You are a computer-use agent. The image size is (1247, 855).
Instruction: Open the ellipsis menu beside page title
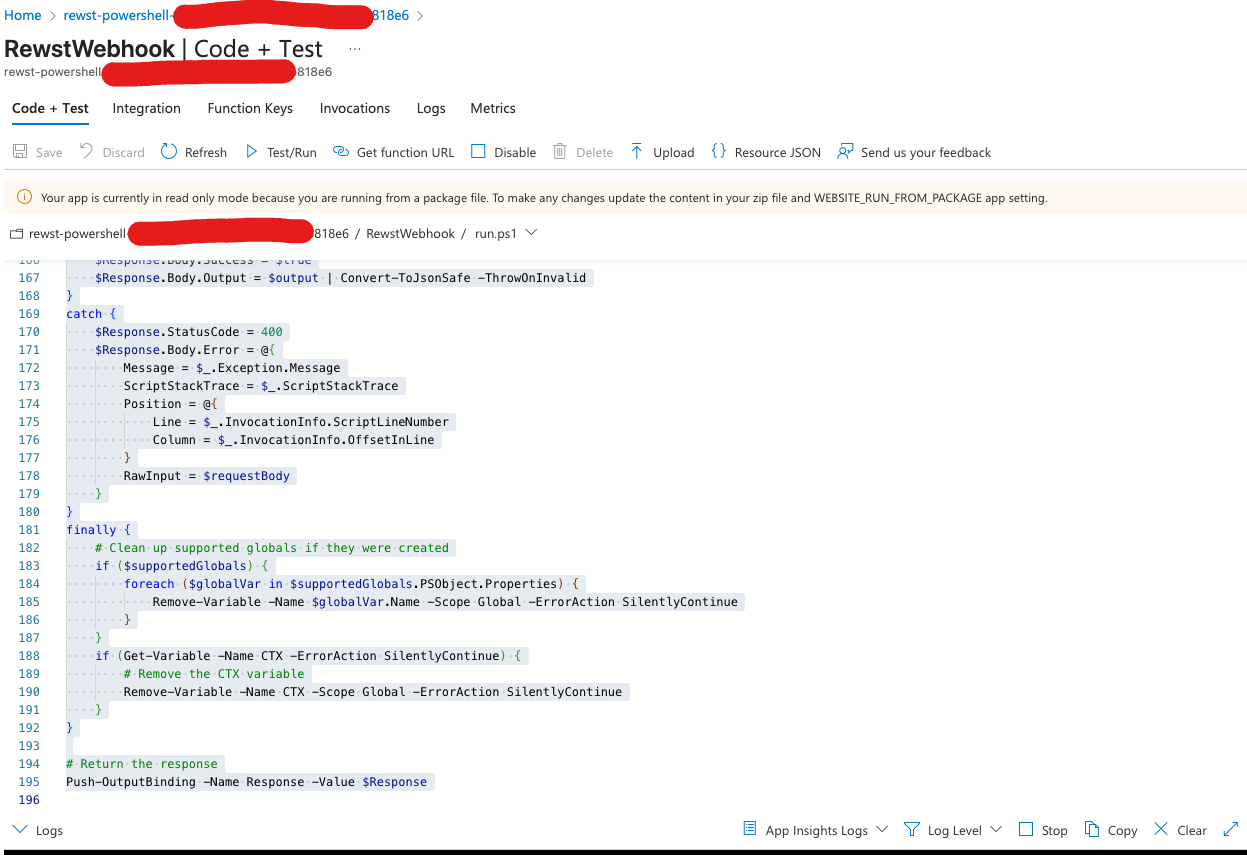click(355, 49)
